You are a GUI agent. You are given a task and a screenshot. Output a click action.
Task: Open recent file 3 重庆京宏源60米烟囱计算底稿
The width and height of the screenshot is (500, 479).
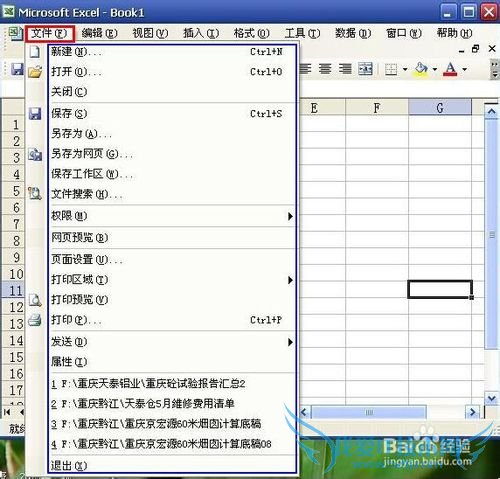pyautogui.click(x=172, y=424)
